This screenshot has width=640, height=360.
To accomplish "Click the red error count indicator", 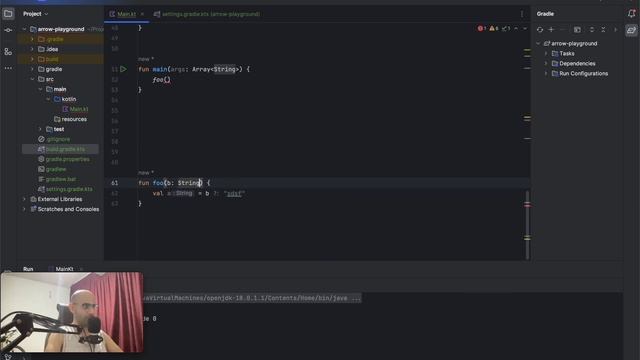I will tap(482, 29).
